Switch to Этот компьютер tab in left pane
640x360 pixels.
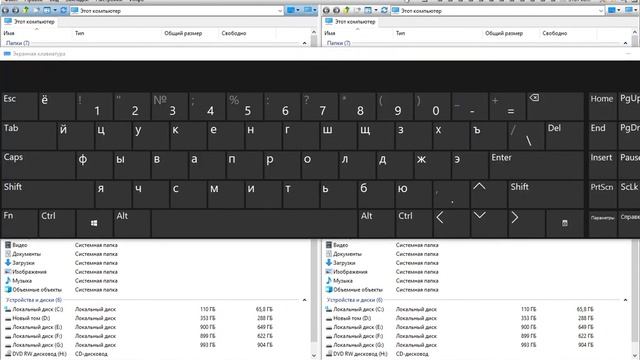point(29,21)
